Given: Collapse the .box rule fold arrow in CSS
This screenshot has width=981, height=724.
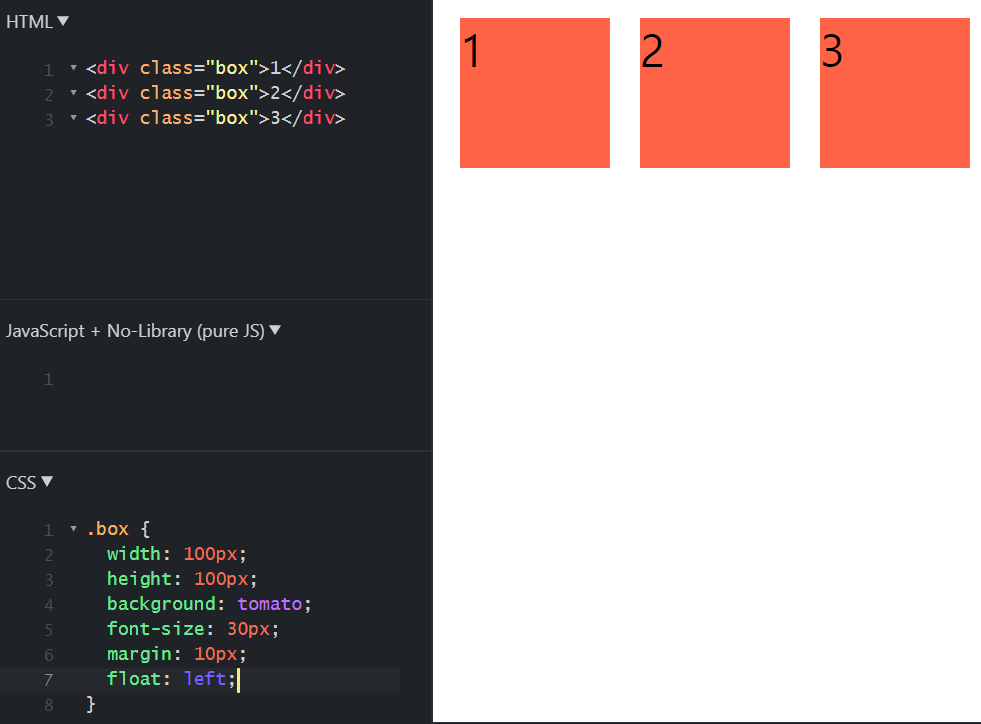Looking at the screenshot, I should tap(73, 529).
